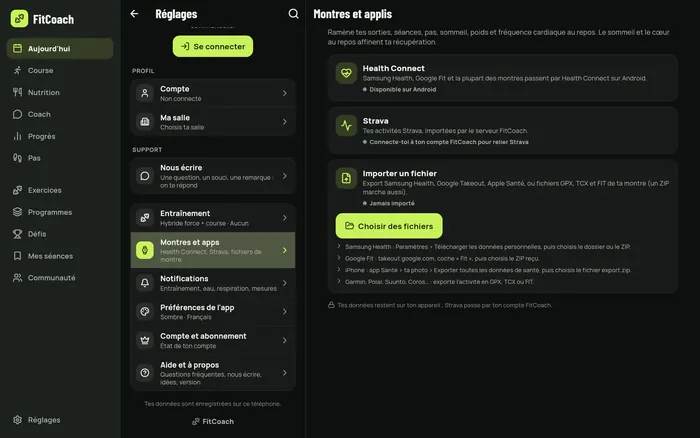Image resolution: width=700 pixels, height=438 pixels.
Task: Go back using the left arrow icon
Action: click(x=134, y=14)
